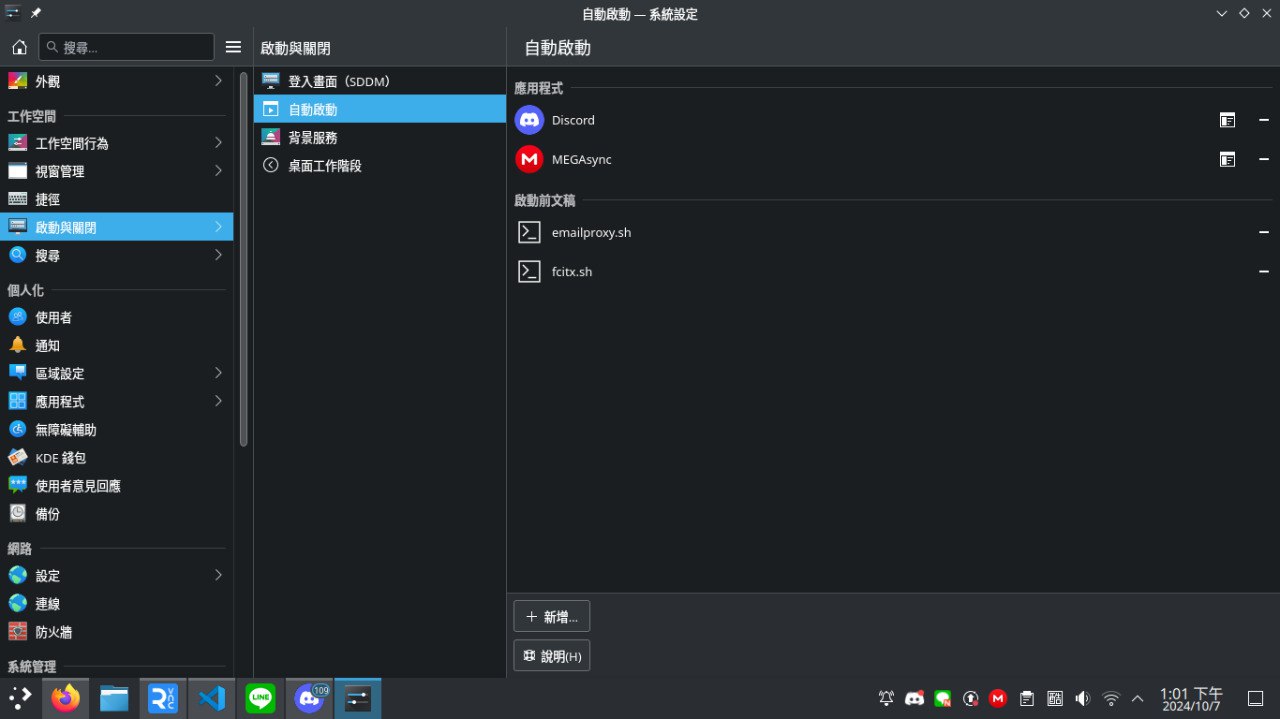Image resolution: width=1280 pixels, height=719 pixels.
Task: Remove emailproxy.sh from startup scripts
Action: [x=1263, y=232]
